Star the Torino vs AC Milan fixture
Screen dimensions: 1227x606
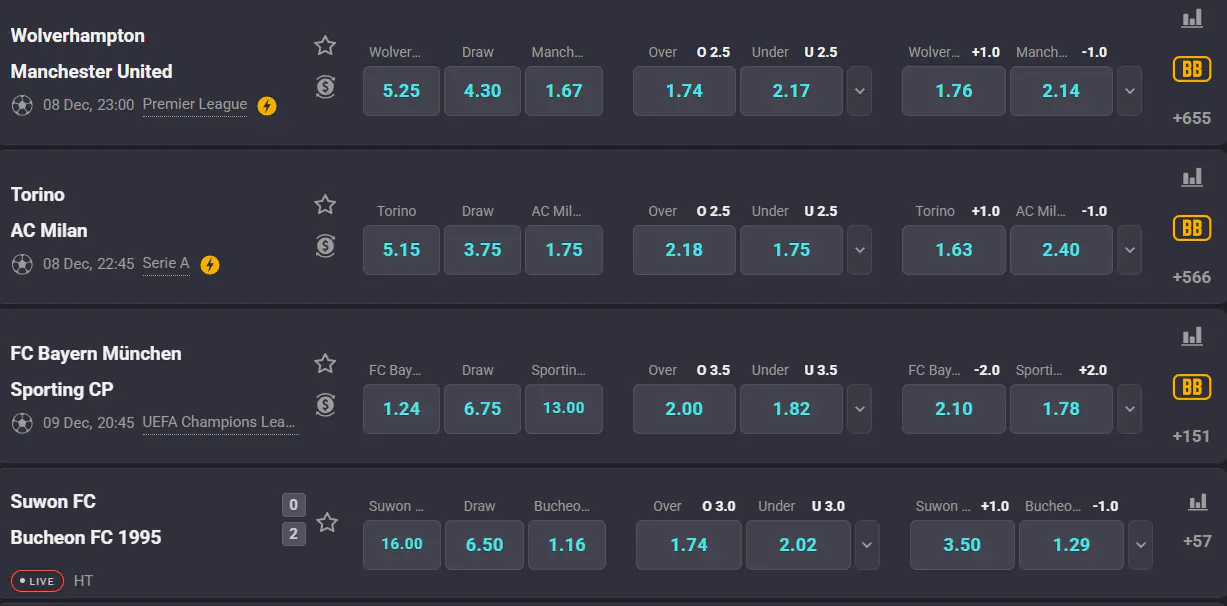[x=325, y=204]
